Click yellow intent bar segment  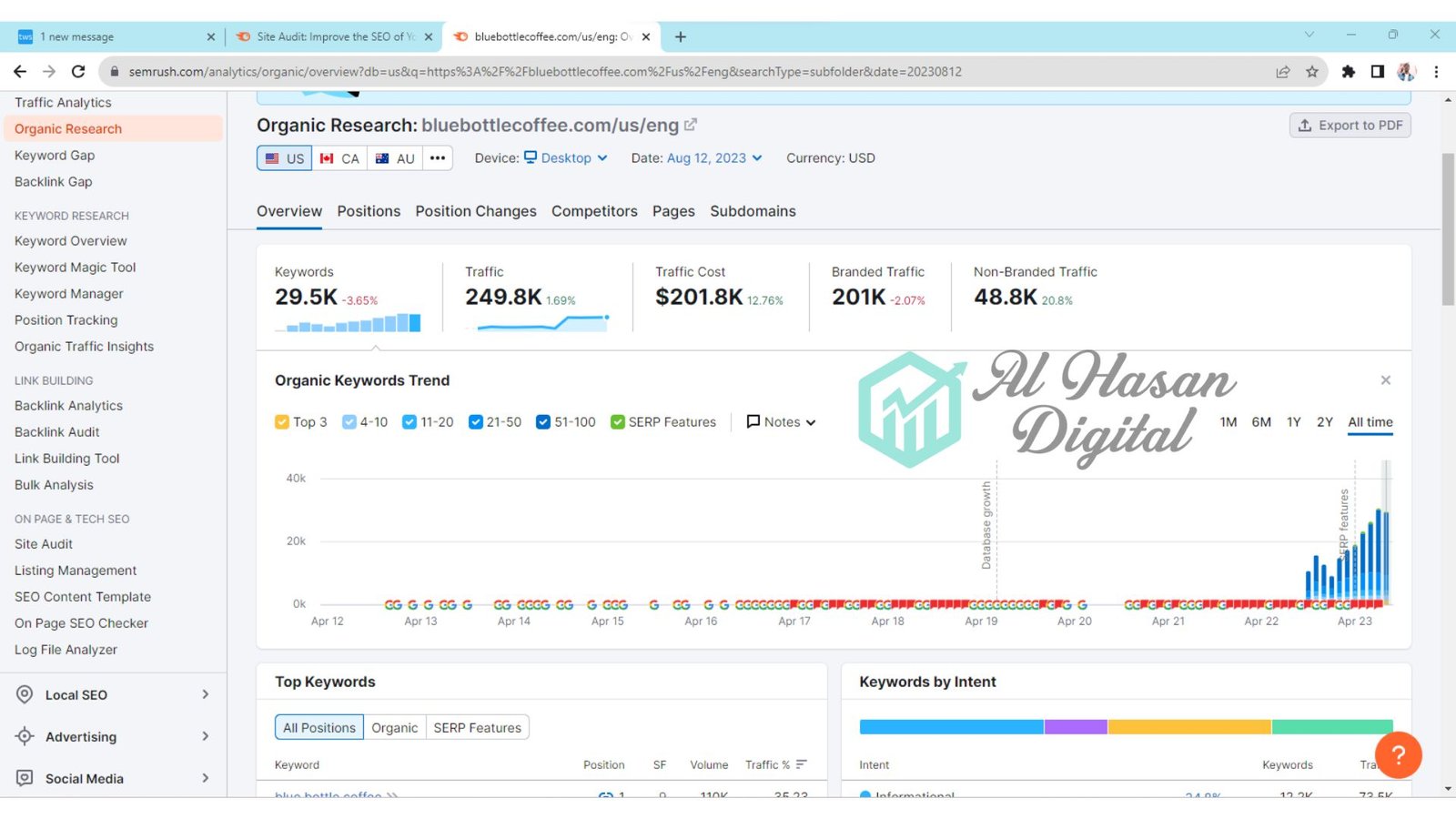(1189, 727)
